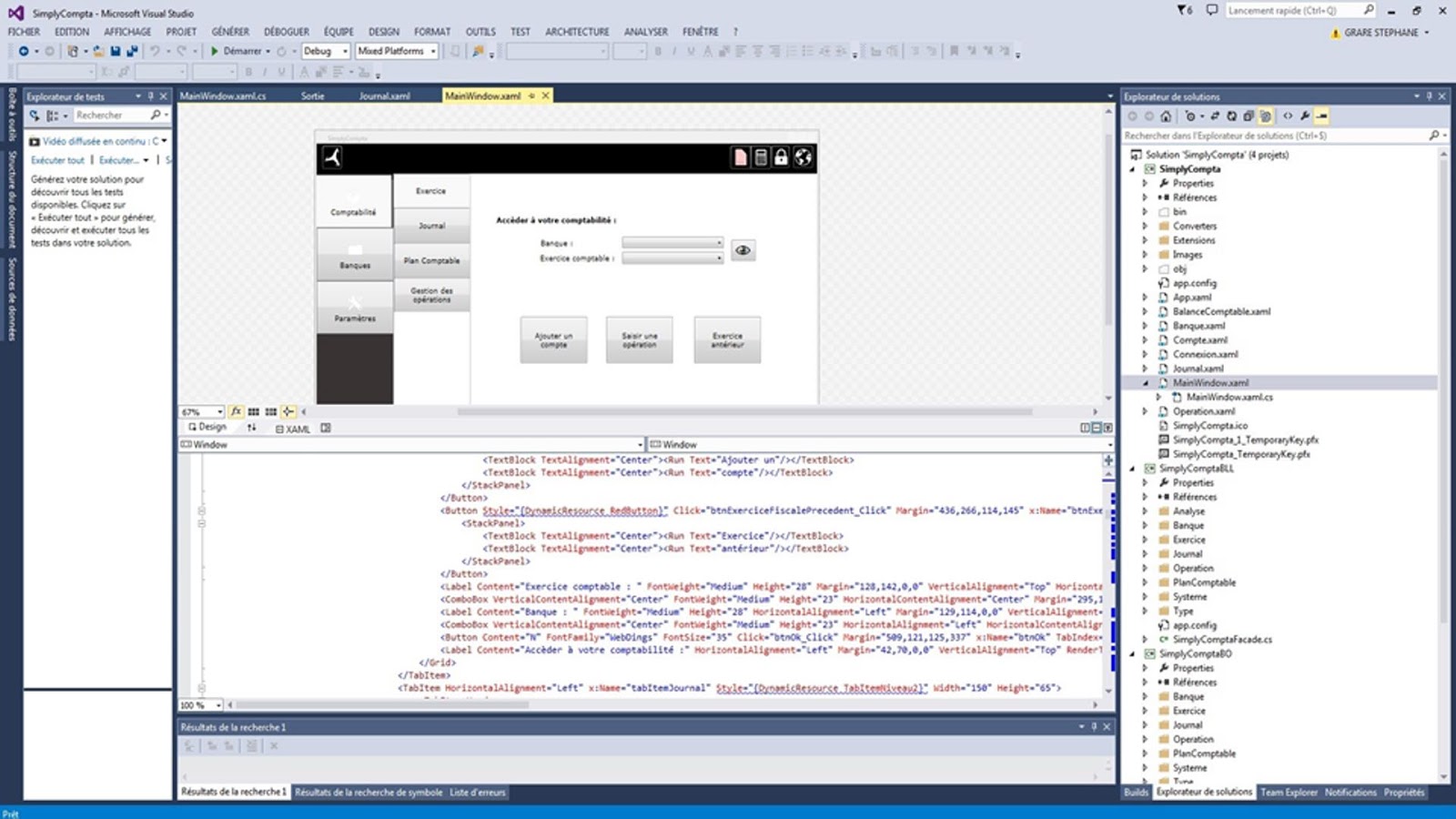
Task: Click Save All icon in main toolbar
Action: [132, 51]
